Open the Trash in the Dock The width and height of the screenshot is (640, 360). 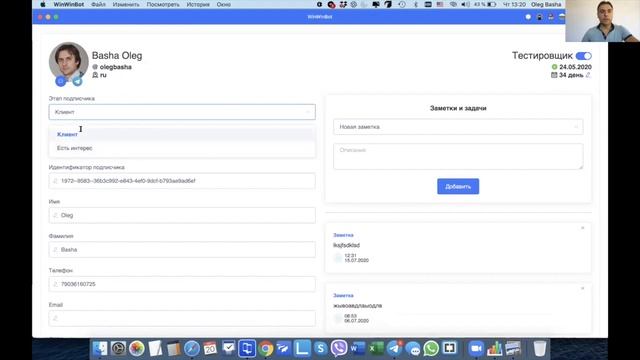[540, 348]
